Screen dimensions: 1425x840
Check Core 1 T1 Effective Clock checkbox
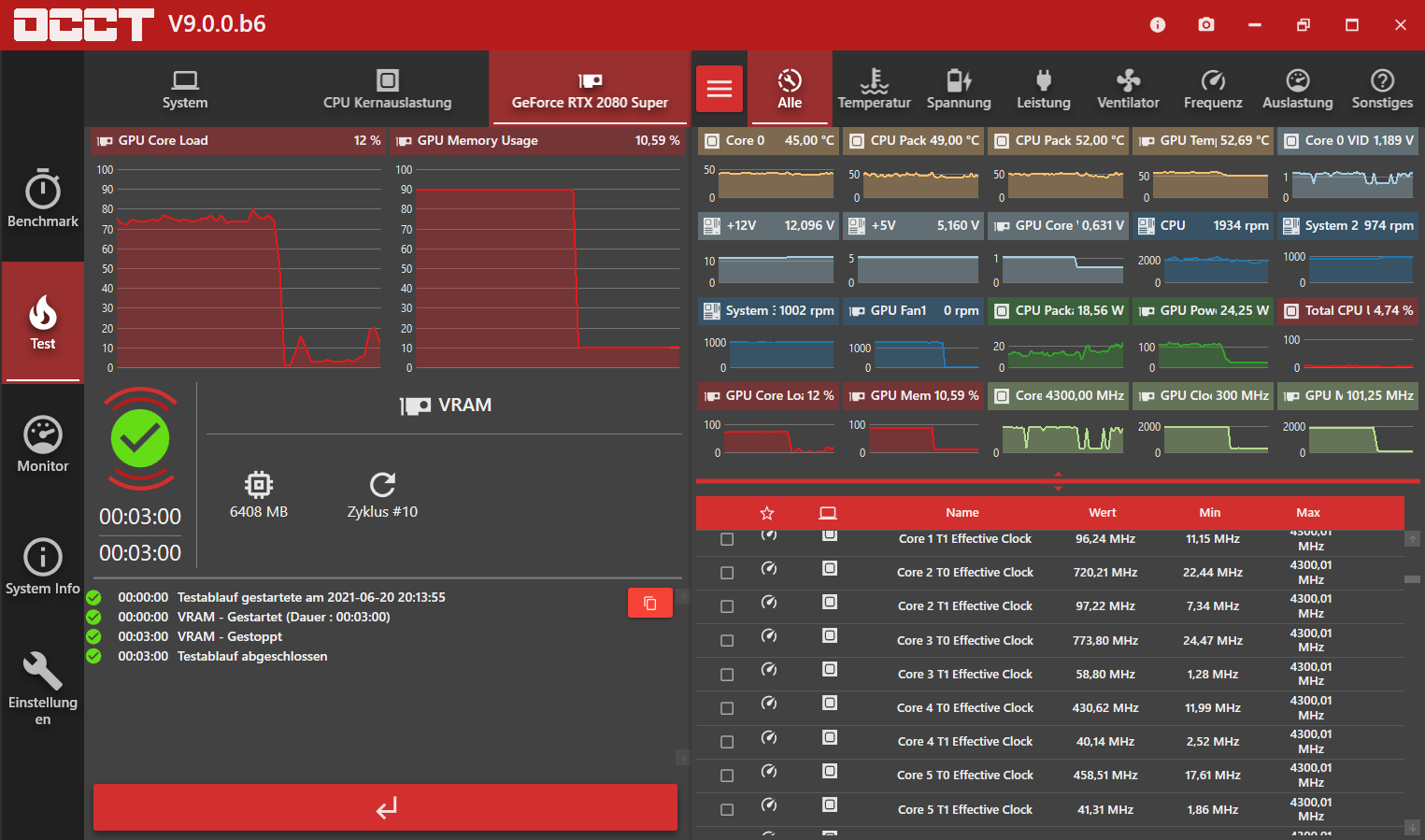(x=727, y=539)
